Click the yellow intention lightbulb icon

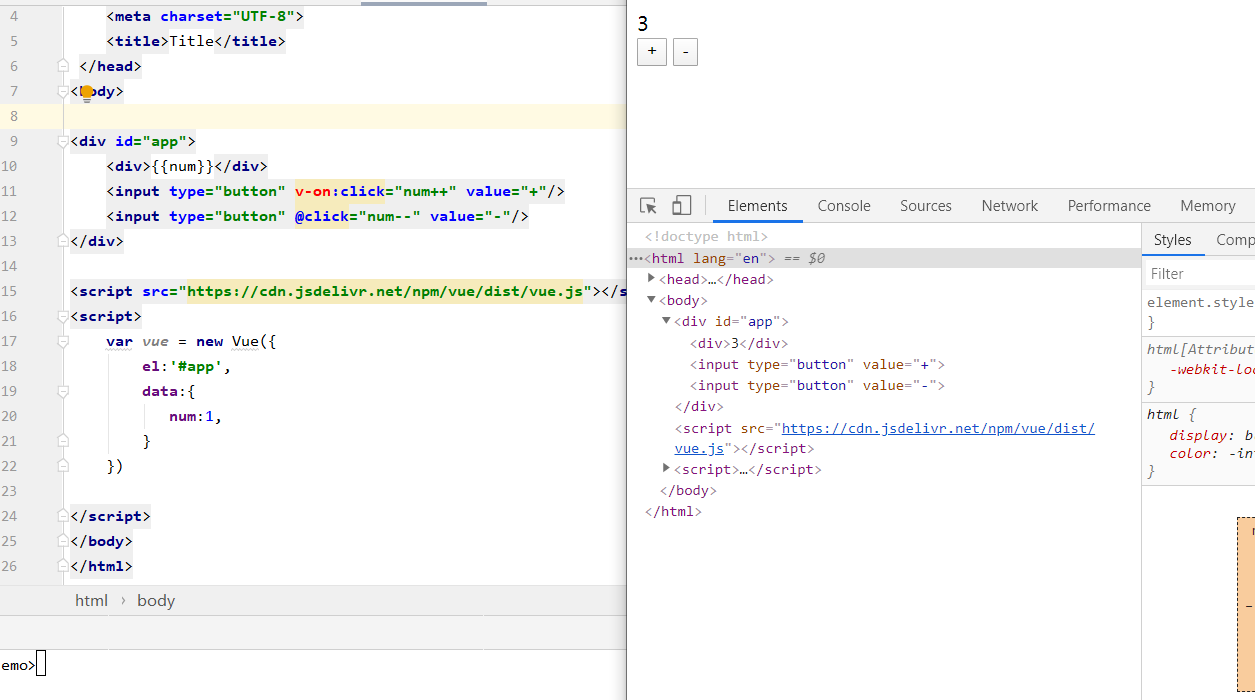click(x=87, y=92)
